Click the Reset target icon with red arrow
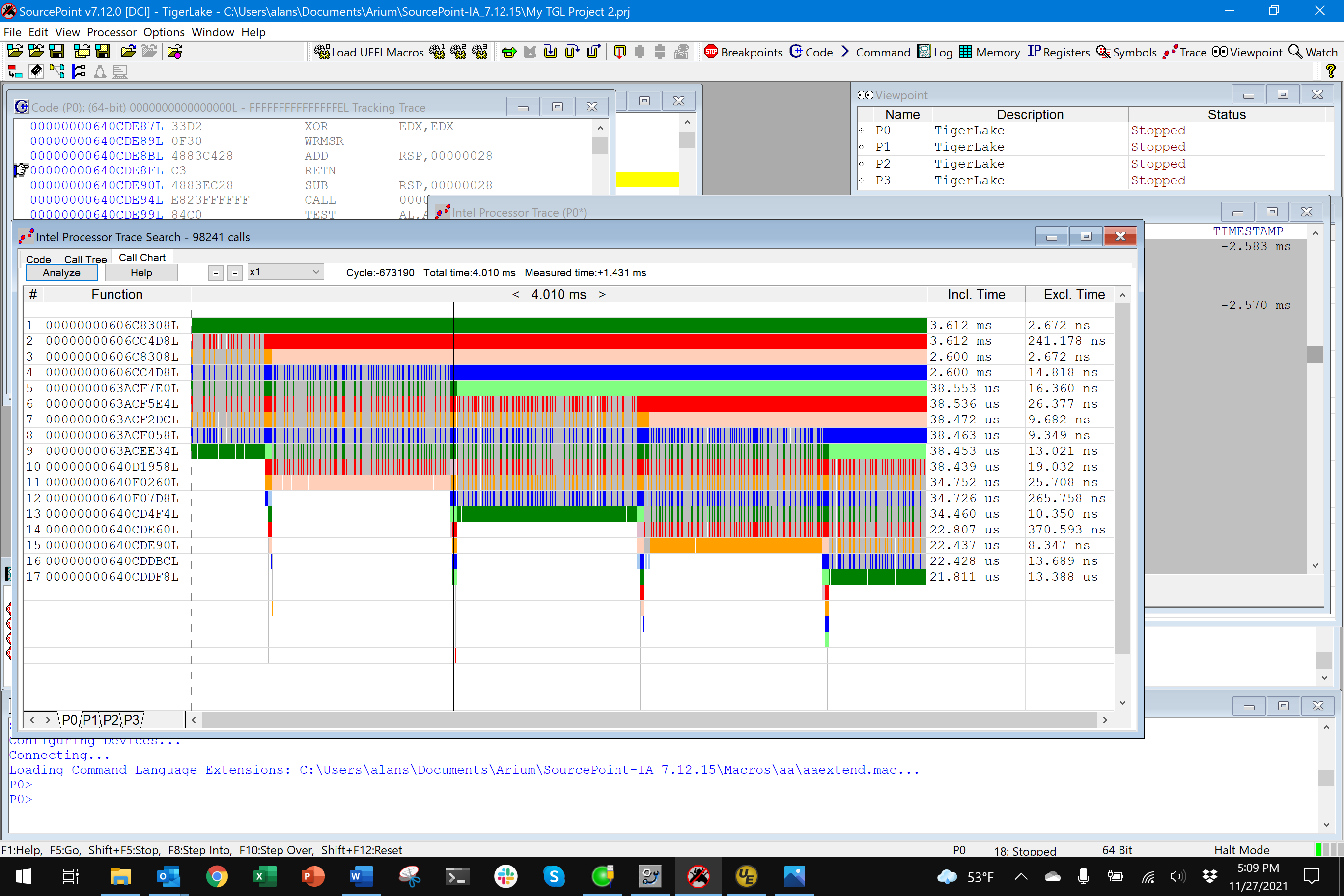This screenshot has height=896, width=1344. coord(619,52)
